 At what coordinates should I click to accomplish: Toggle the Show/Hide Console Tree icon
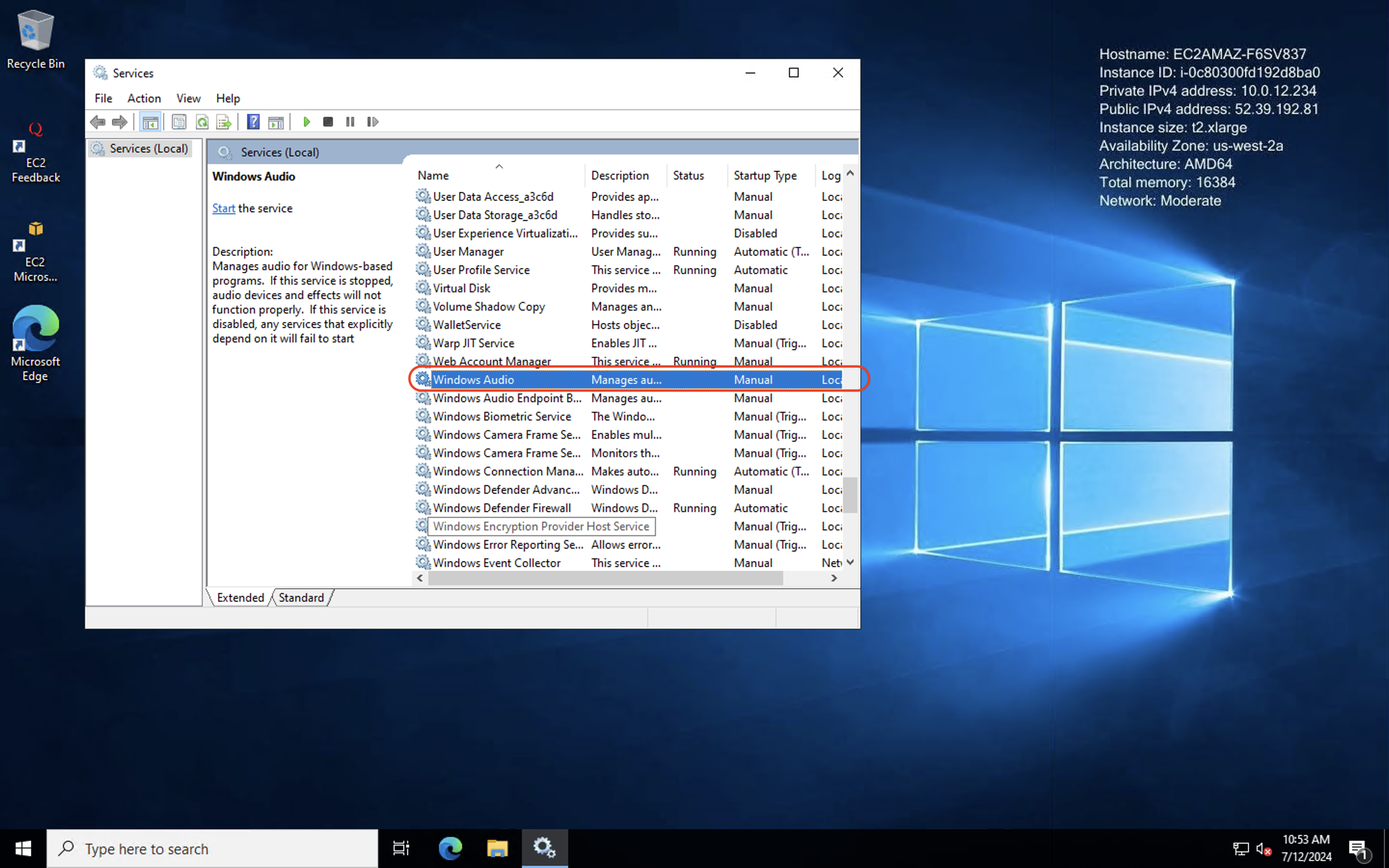[150, 121]
